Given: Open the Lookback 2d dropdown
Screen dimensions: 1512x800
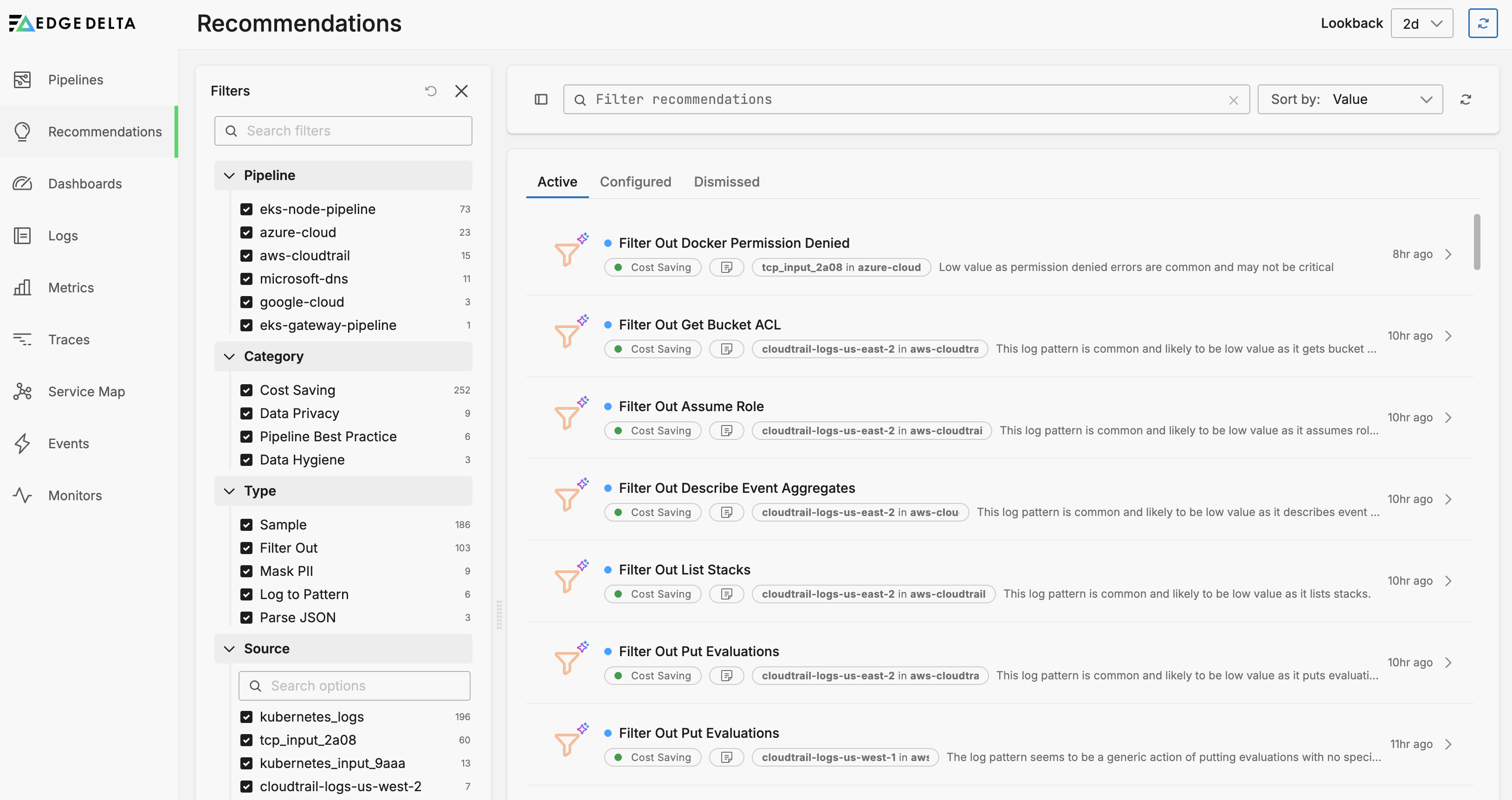Looking at the screenshot, I should (1422, 24).
